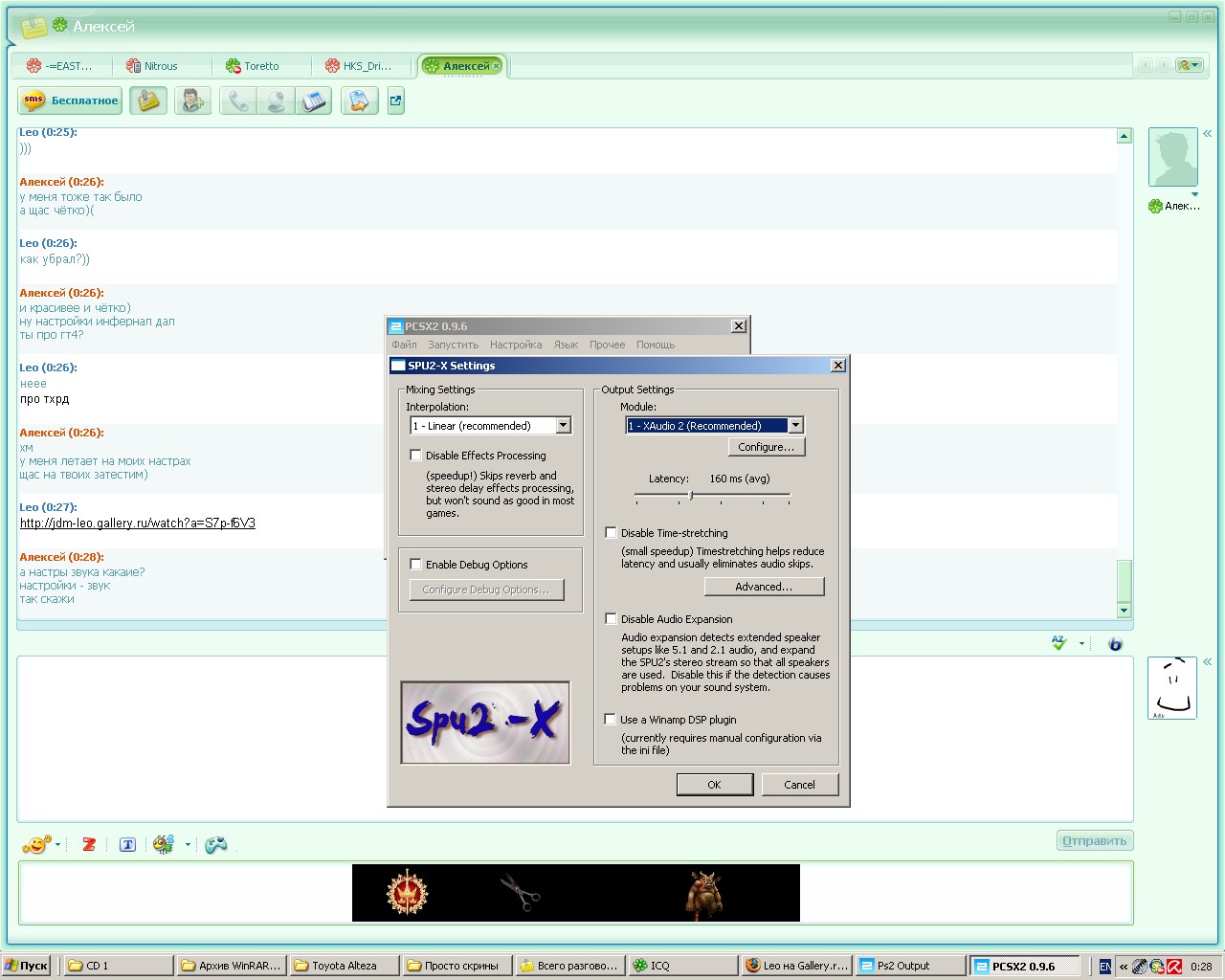
Task: Switch to Nitrous chat tab
Action: 160,66
